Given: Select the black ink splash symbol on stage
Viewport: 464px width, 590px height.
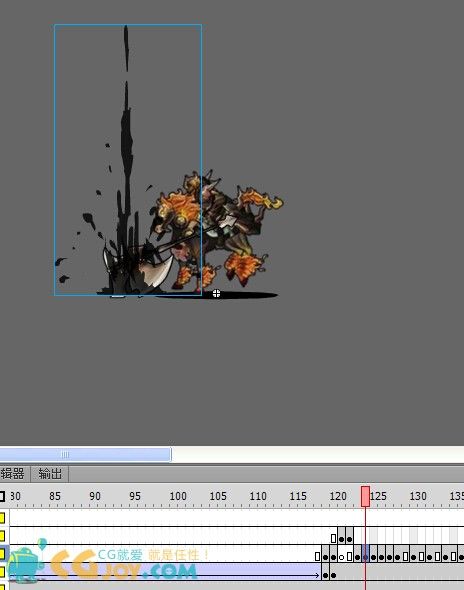Looking at the screenshot, I should tap(128, 160).
